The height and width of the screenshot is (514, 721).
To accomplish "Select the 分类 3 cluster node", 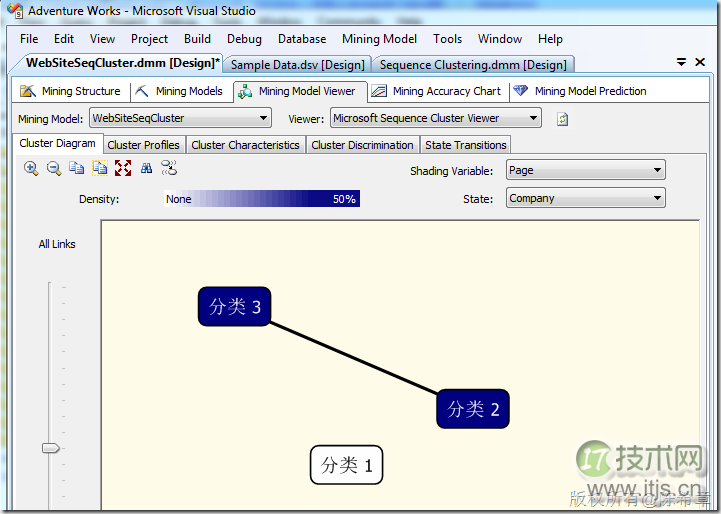I will [x=235, y=307].
